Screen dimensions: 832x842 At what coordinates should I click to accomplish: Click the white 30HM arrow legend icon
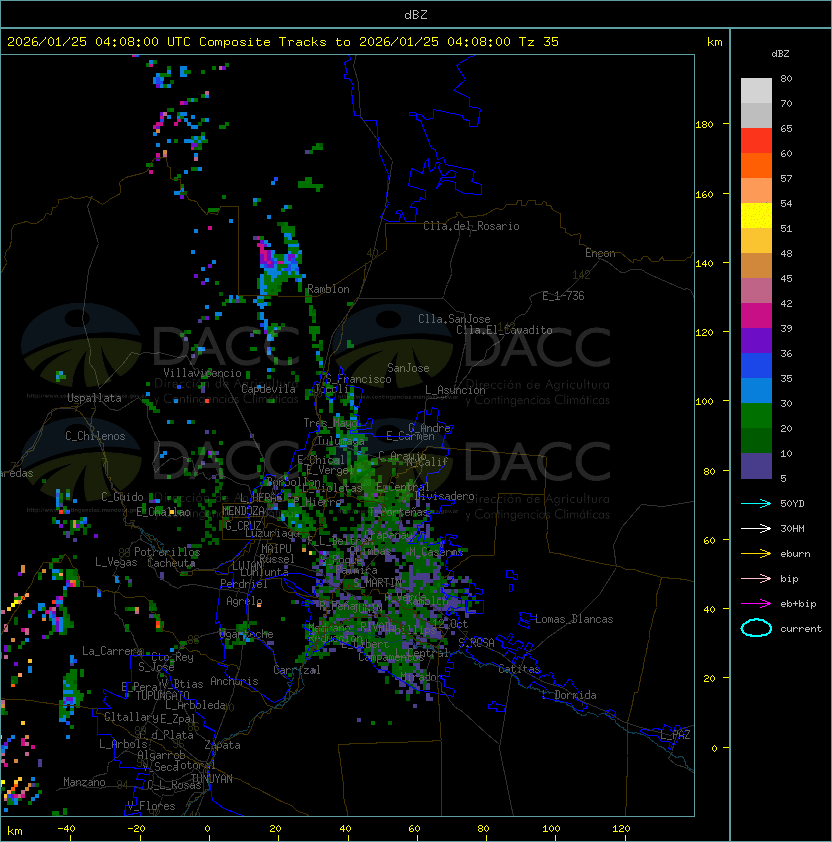756,529
